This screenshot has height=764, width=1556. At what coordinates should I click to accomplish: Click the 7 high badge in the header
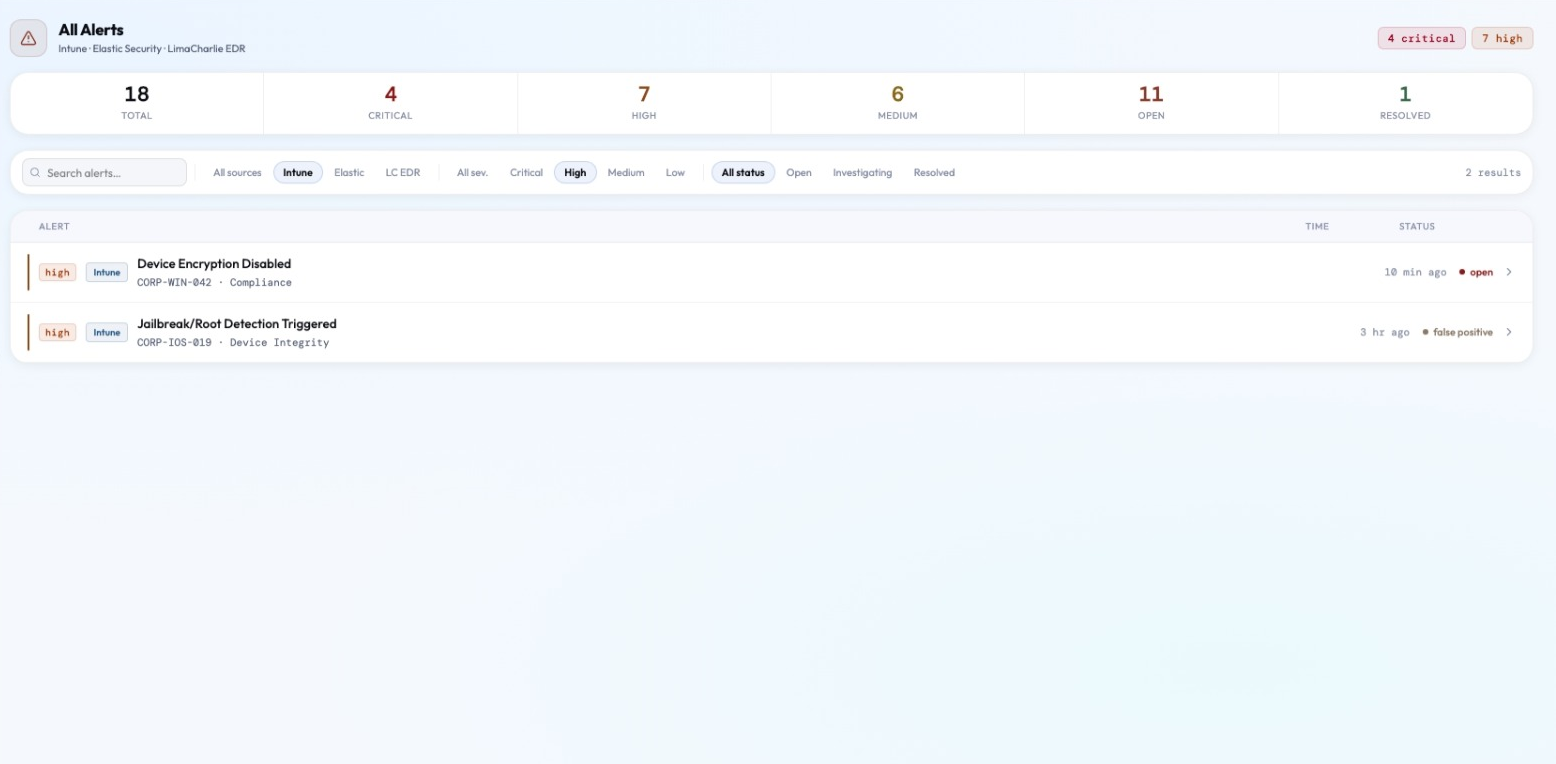coord(1502,38)
